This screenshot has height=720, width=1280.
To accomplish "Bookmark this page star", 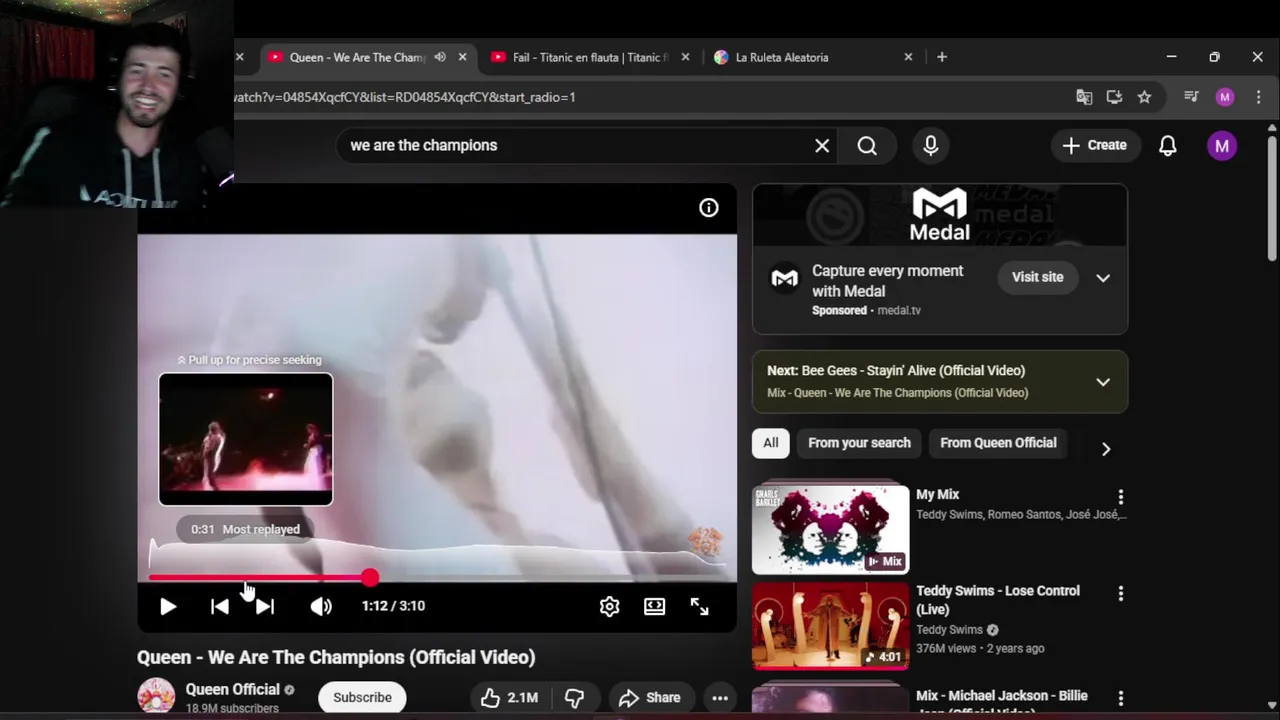I will click(x=1144, y=98).
